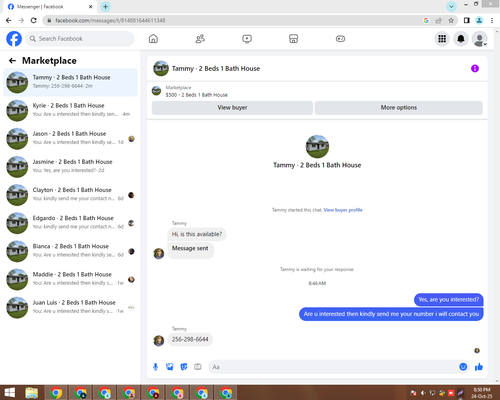
Task: Click the View buyer button
Action: point(232,108)
